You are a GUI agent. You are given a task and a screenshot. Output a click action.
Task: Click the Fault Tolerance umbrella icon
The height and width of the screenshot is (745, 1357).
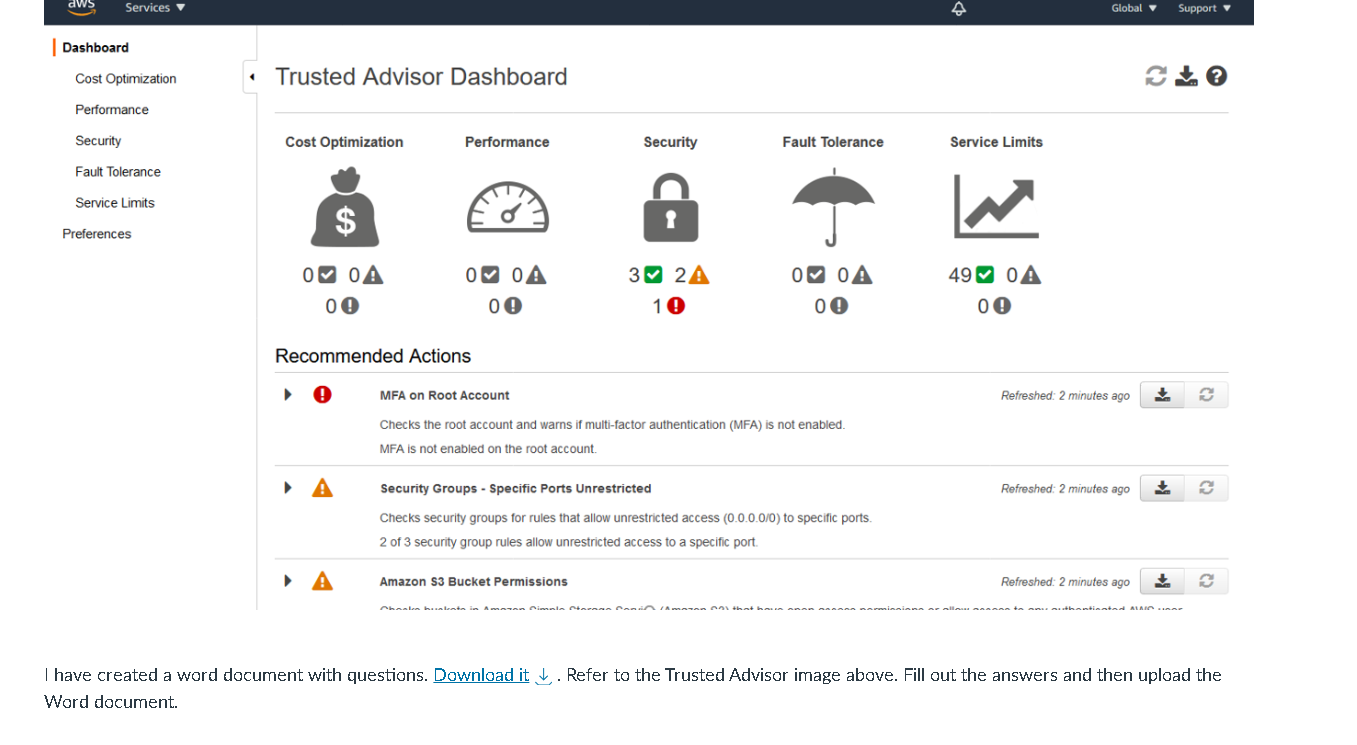(833, 207)
